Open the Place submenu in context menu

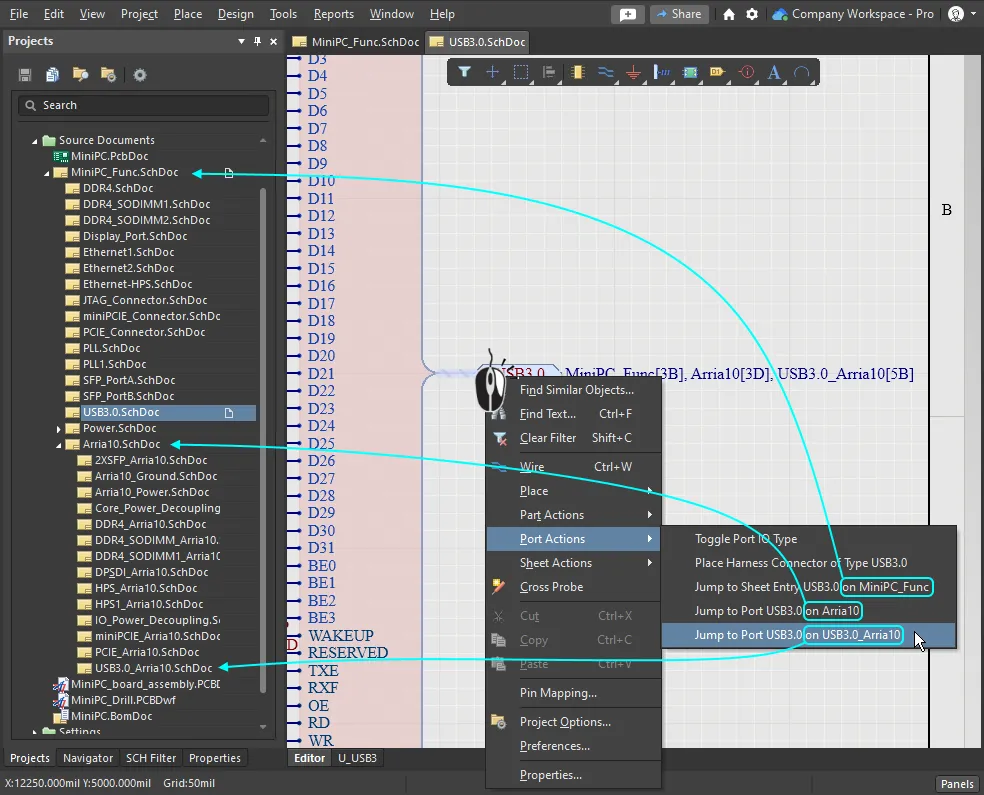(x=574, y=491)
